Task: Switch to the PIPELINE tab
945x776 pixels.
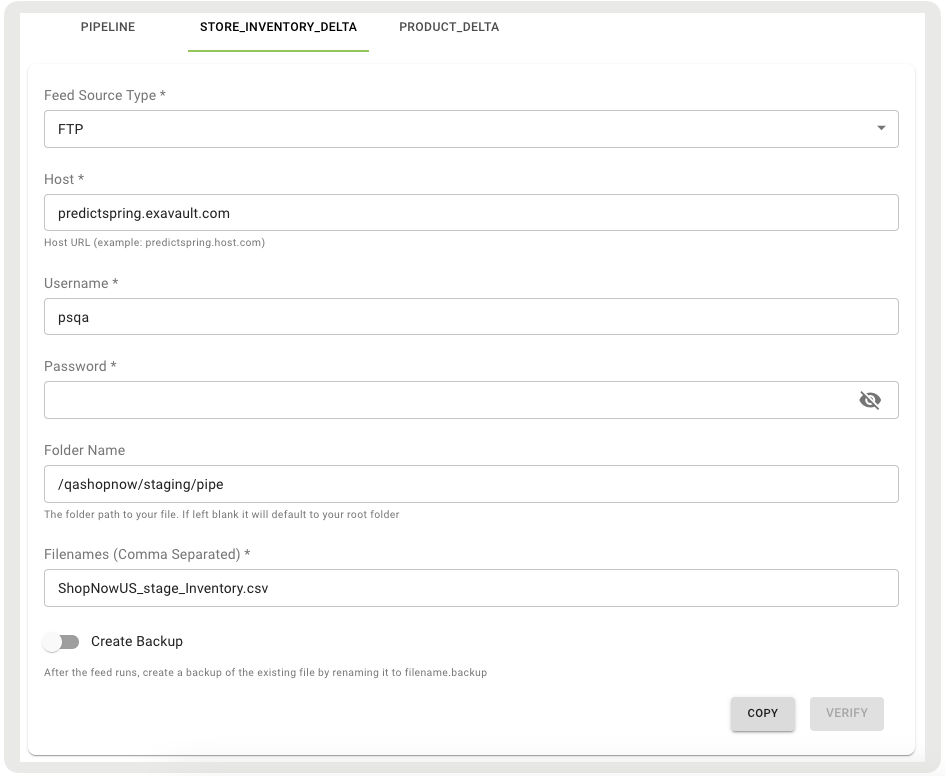Action: pos(108,27)
